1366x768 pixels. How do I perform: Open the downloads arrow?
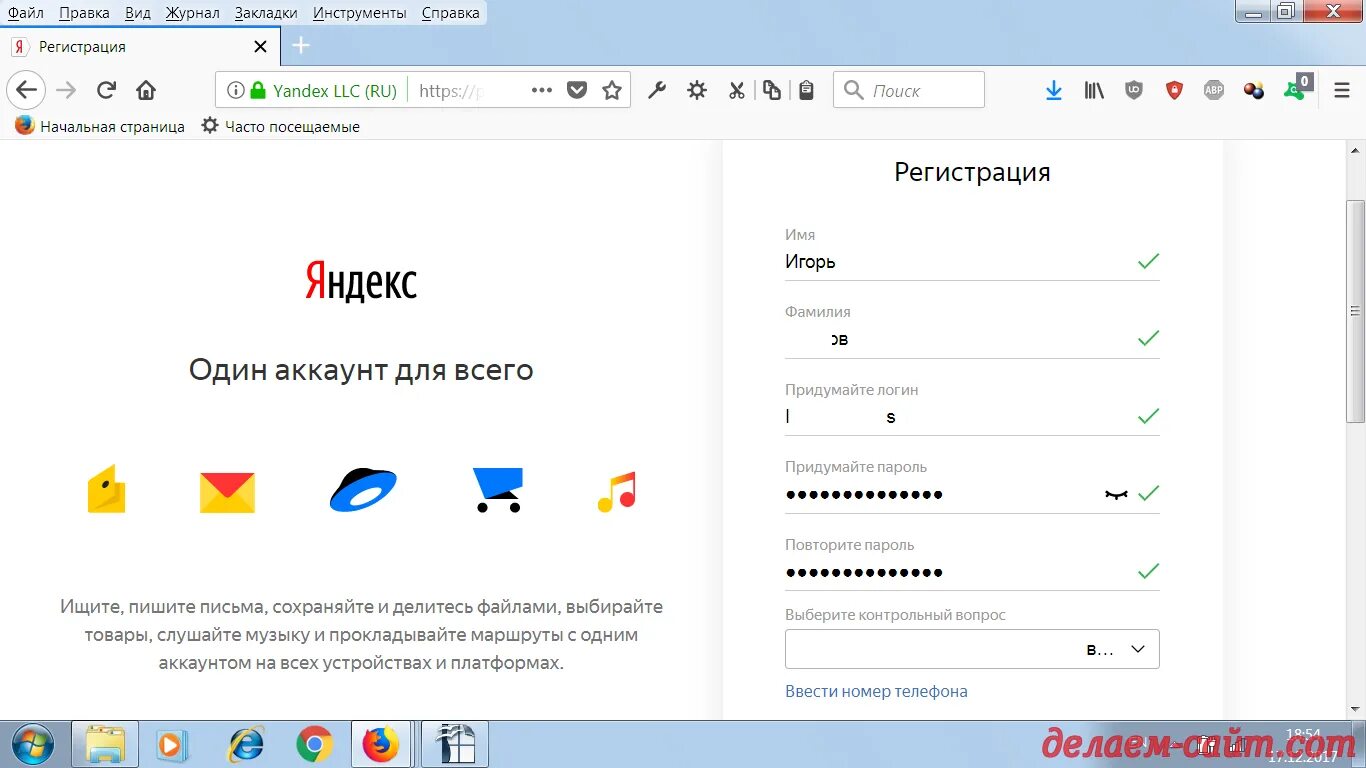pos(1053,91)
